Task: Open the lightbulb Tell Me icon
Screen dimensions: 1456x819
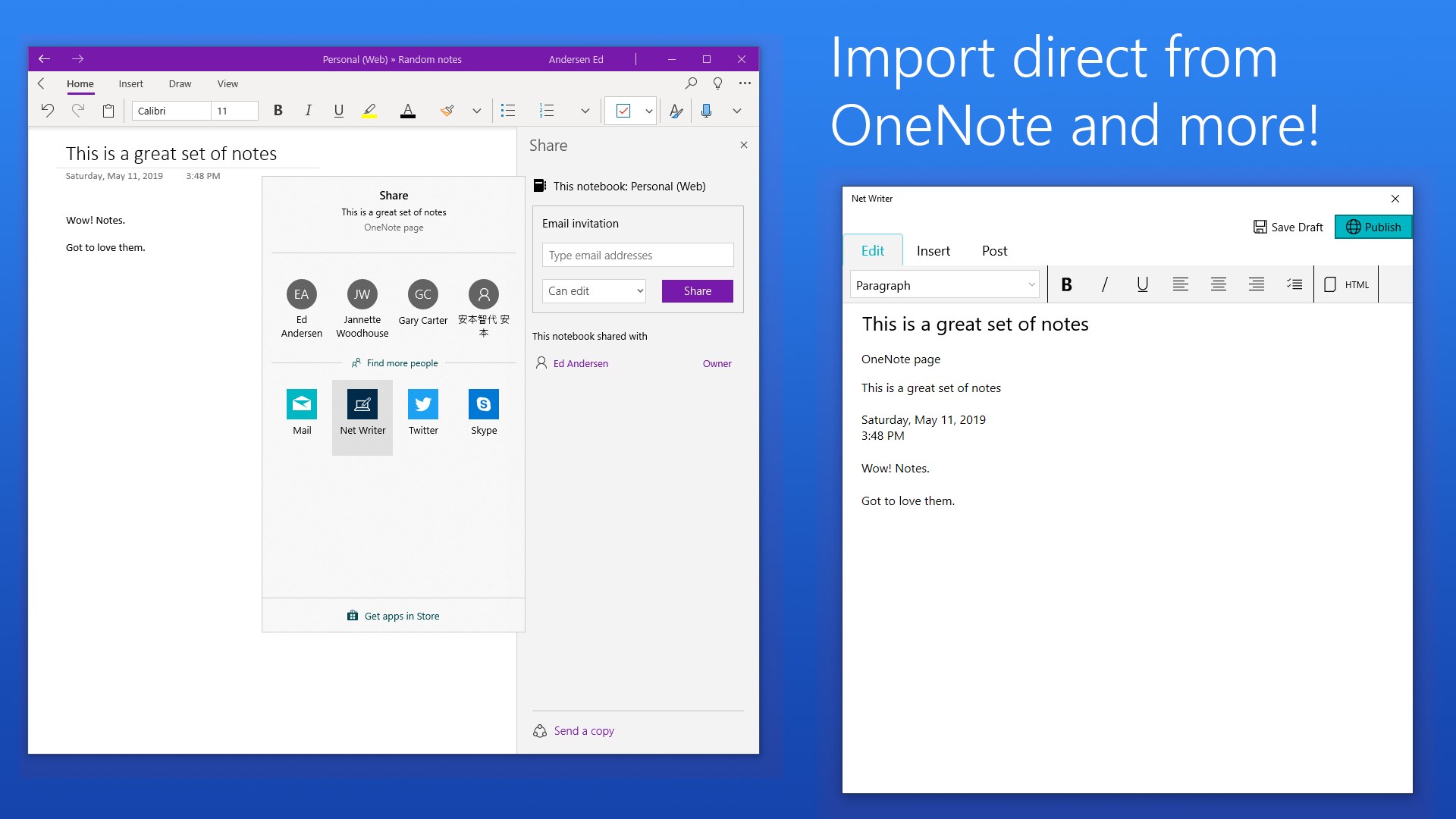Action: click(x=717, y=83)
